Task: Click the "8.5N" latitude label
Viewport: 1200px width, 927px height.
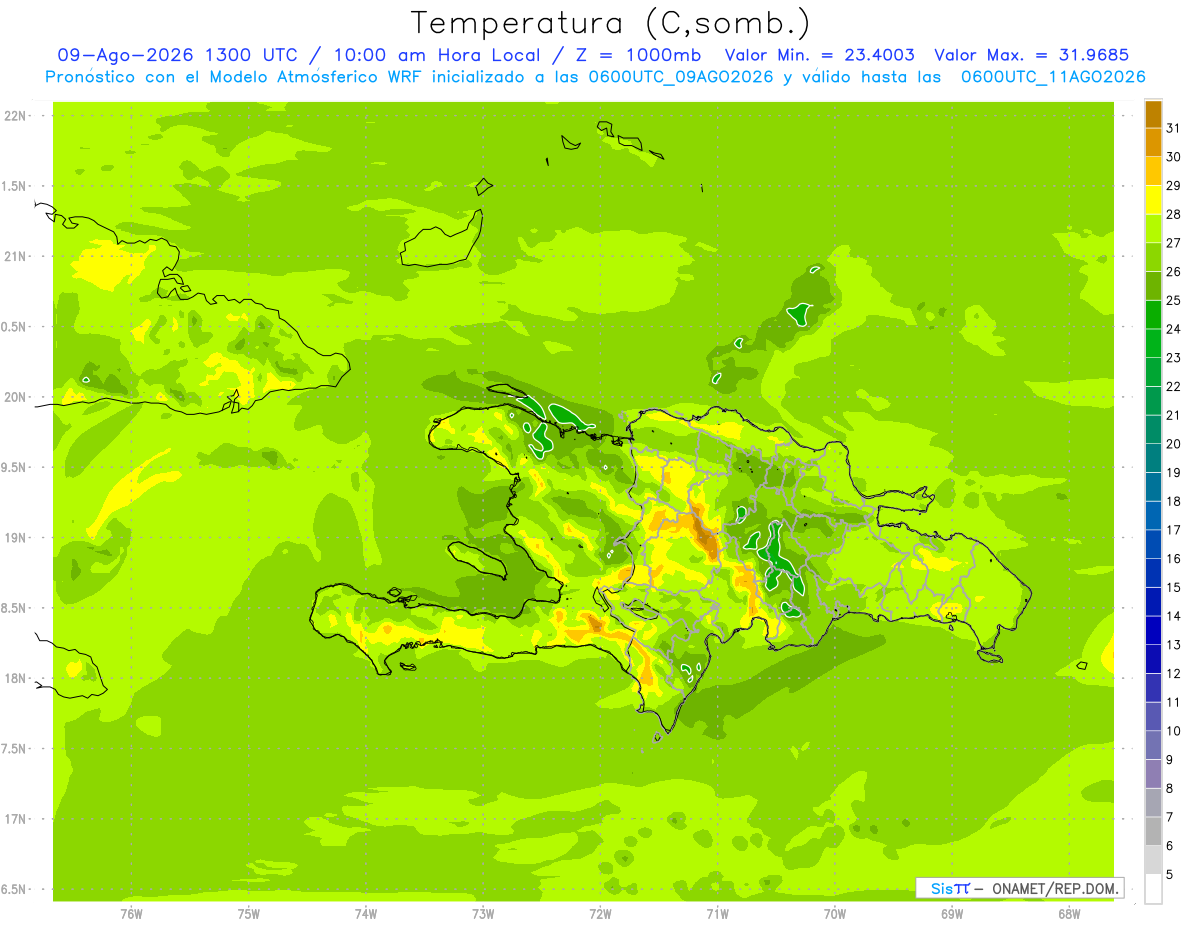Action: pos(14,608)
